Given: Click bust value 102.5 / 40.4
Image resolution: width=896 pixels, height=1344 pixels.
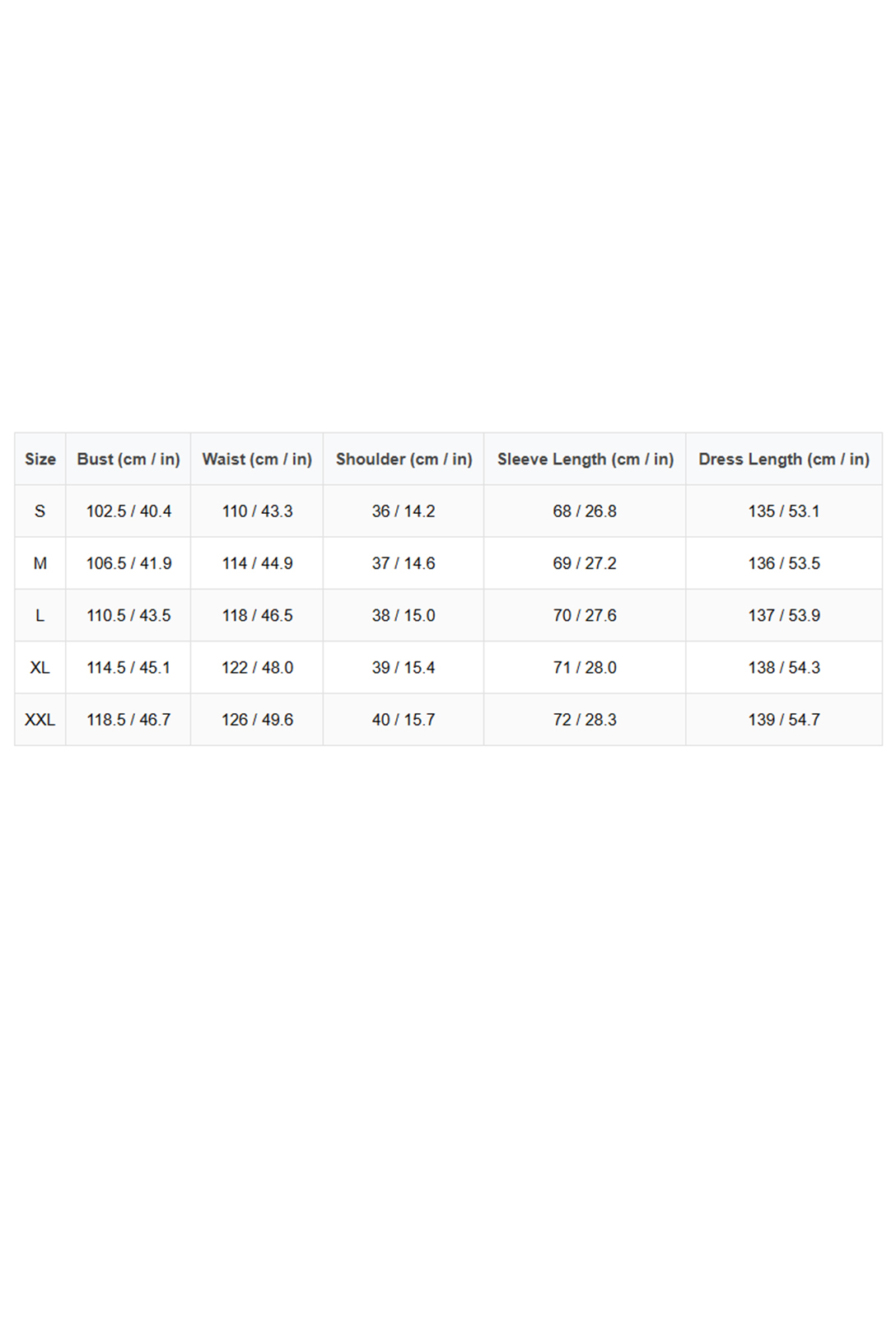Looking at the screenshot, I should [128, 511].
